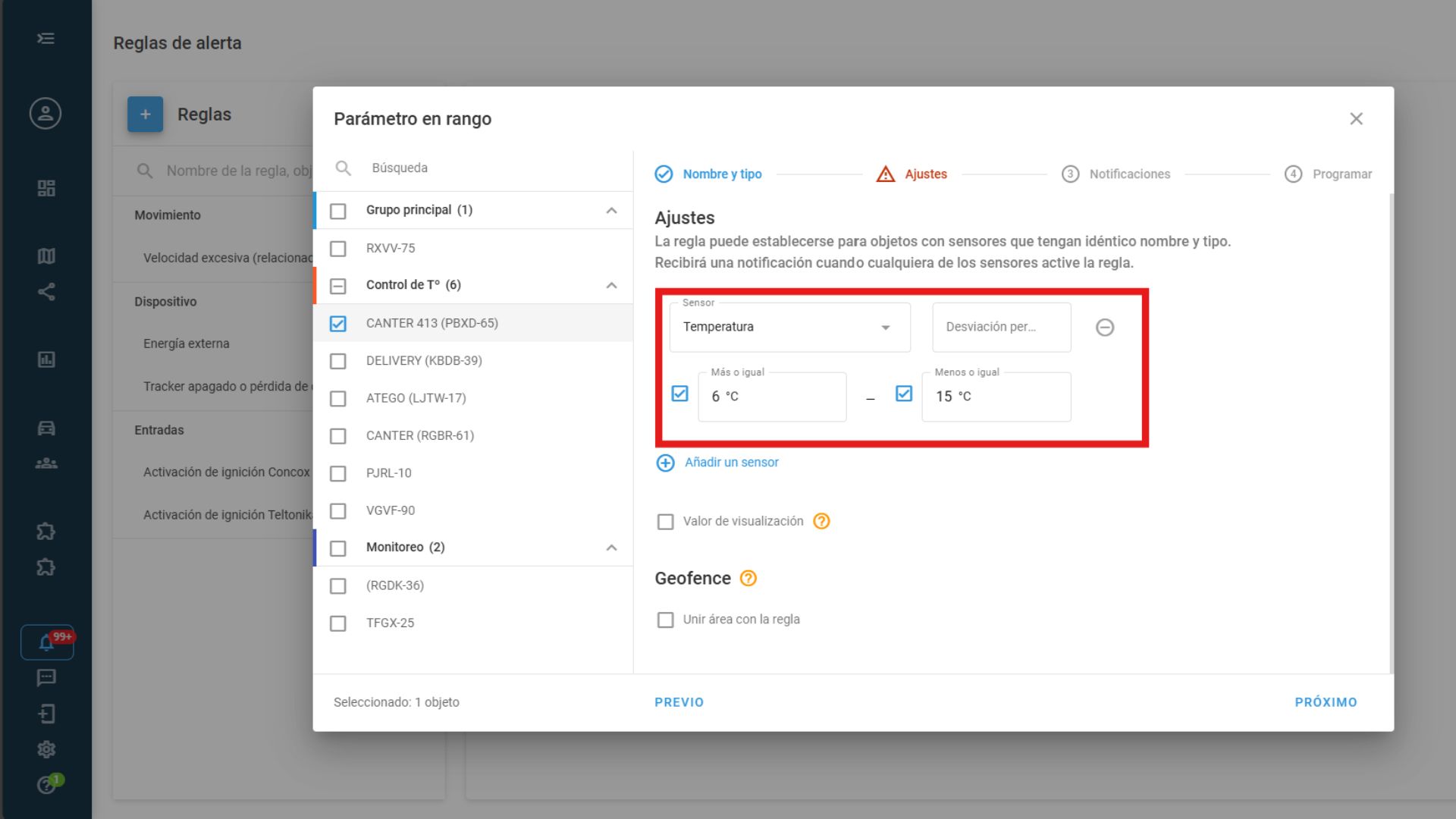Click the PRÓXIMO button
The width and height of the screenshot is (1456, 819).
tap(1325, 702)
